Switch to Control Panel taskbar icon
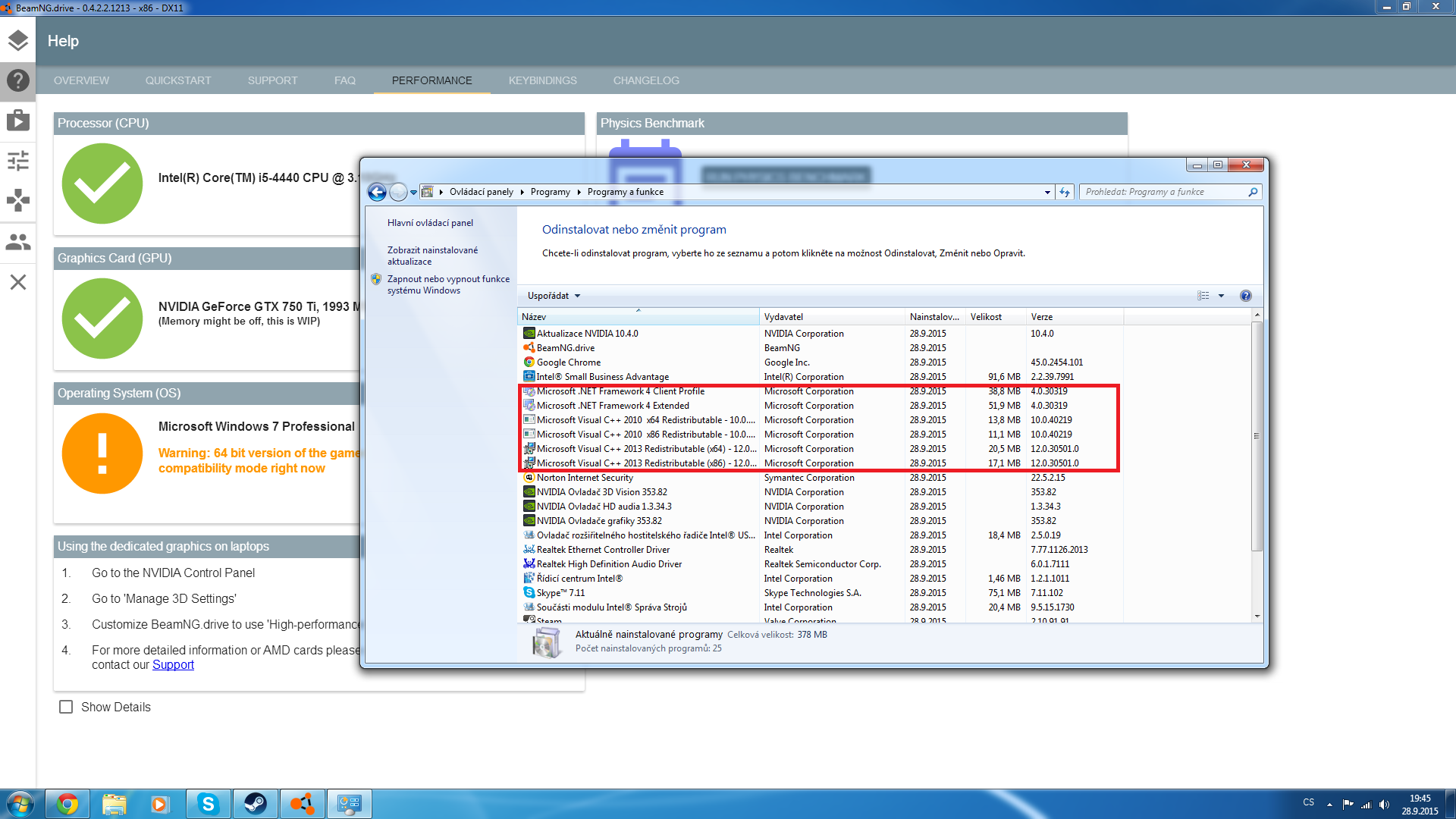1456x819 pixels. point(350,804)
